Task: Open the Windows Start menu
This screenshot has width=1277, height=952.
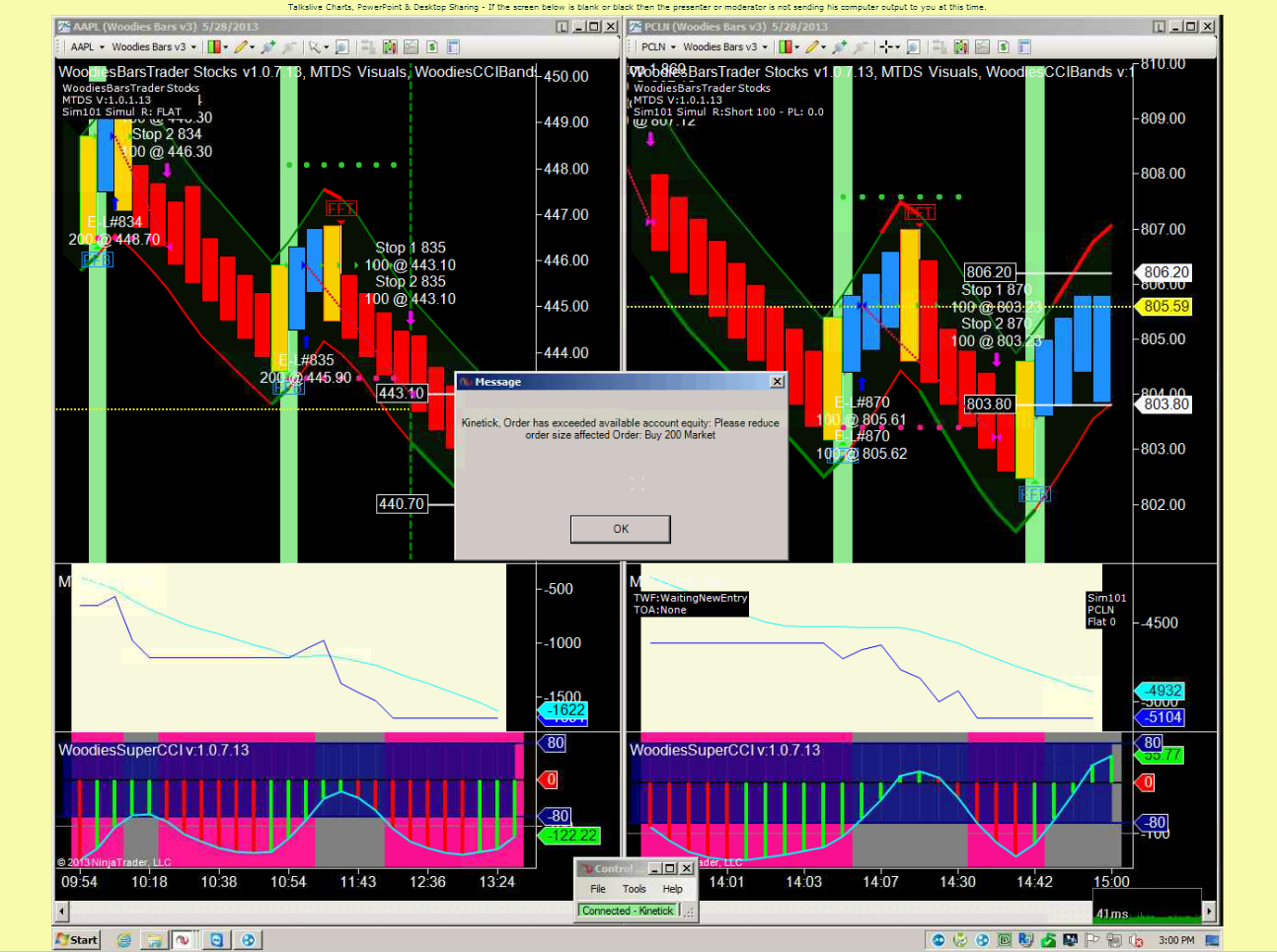Action: point(77,940)
